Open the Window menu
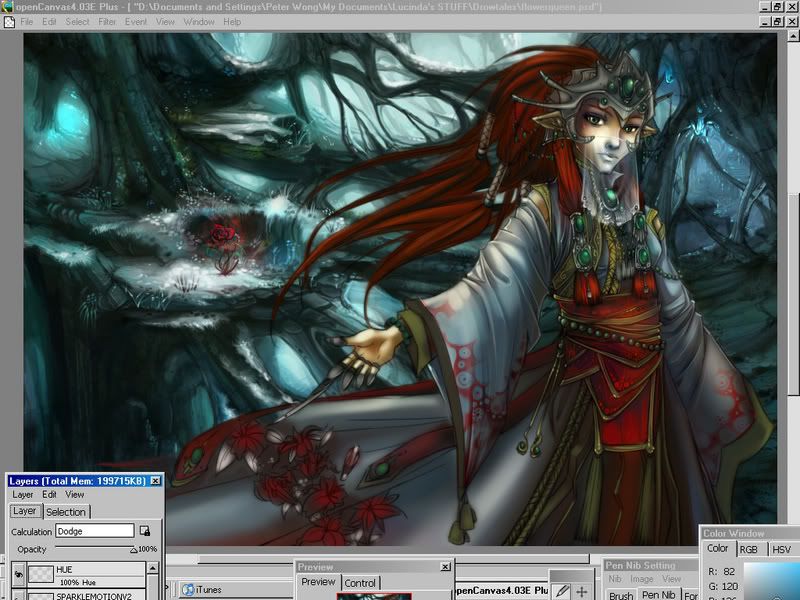Viewport: 800px width, 600px height. point(199,22)
